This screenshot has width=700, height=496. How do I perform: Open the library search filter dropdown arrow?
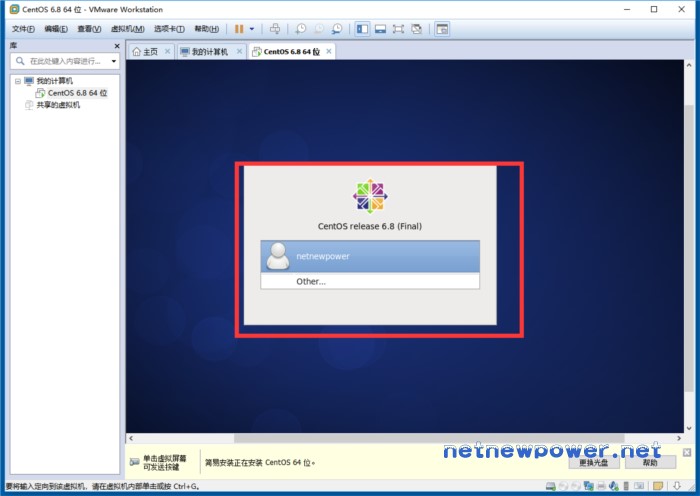[114, 61]
